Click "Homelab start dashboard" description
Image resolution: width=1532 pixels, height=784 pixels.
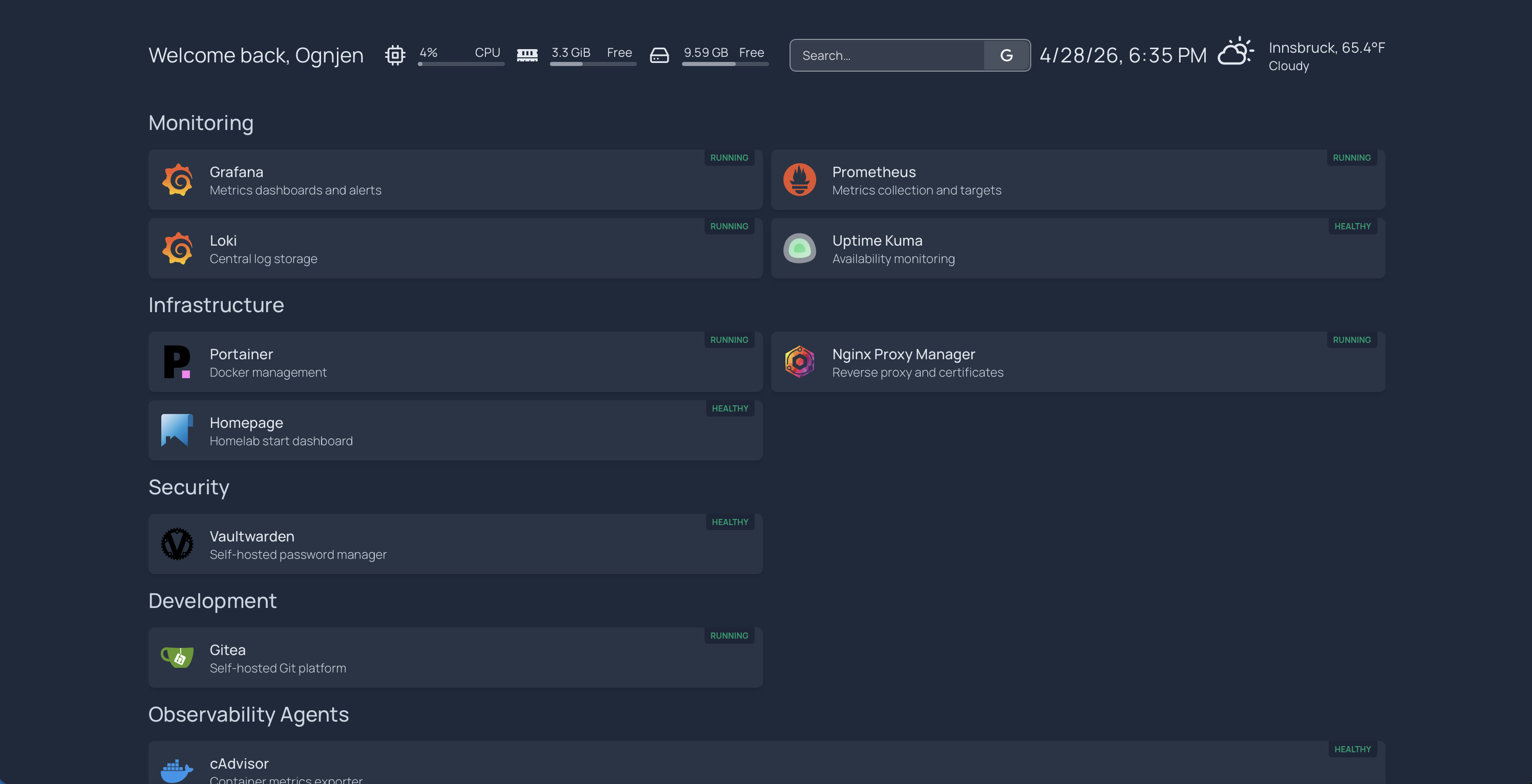click(281, 441)
